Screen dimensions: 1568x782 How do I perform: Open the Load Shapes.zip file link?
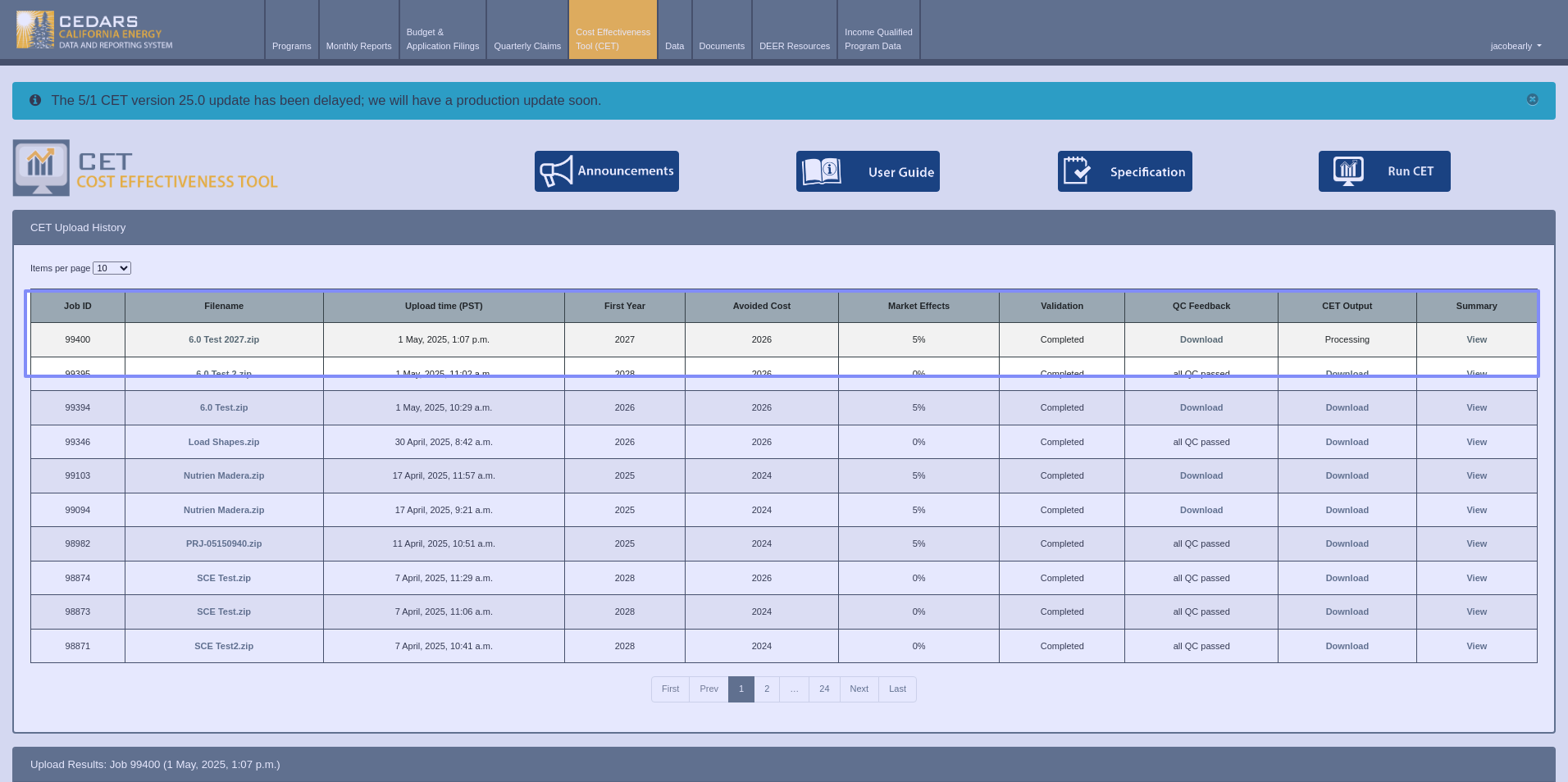tap(224, 442)
